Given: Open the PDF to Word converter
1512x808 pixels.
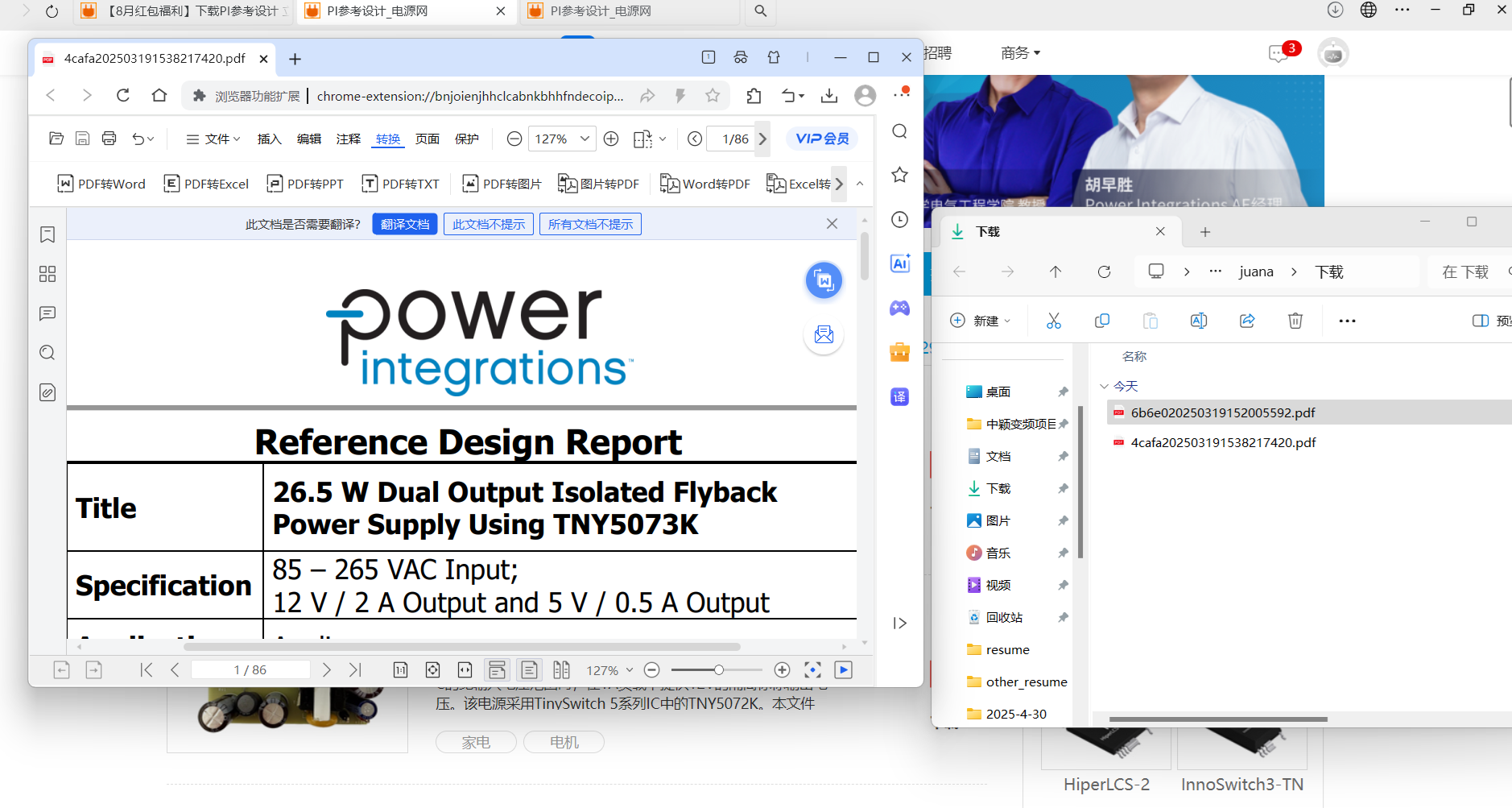Looking at the screenshot, I should (101, 184).
